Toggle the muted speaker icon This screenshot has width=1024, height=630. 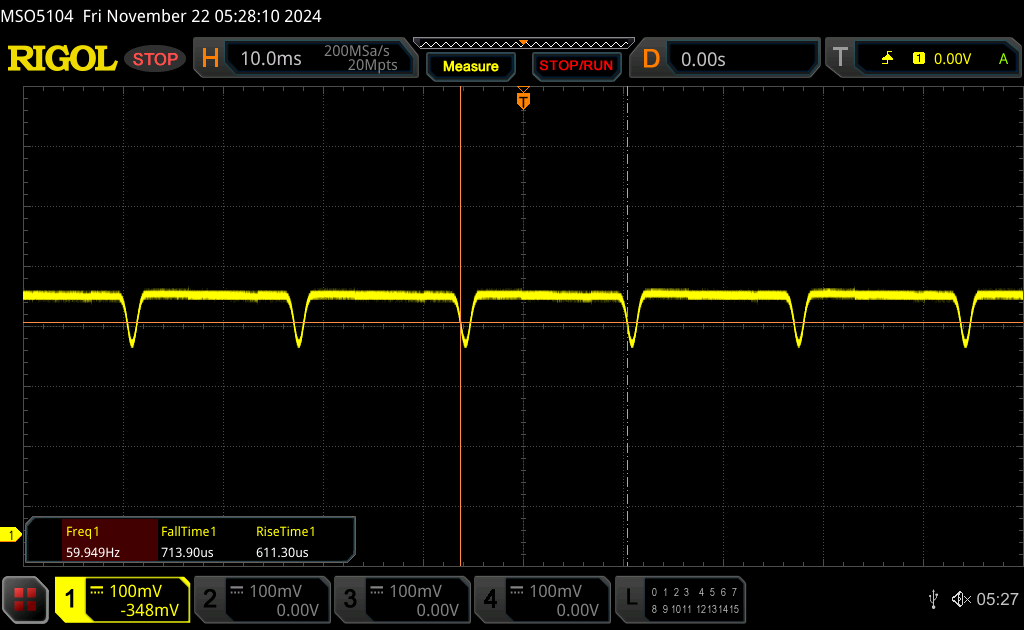[x=961, y=599]
